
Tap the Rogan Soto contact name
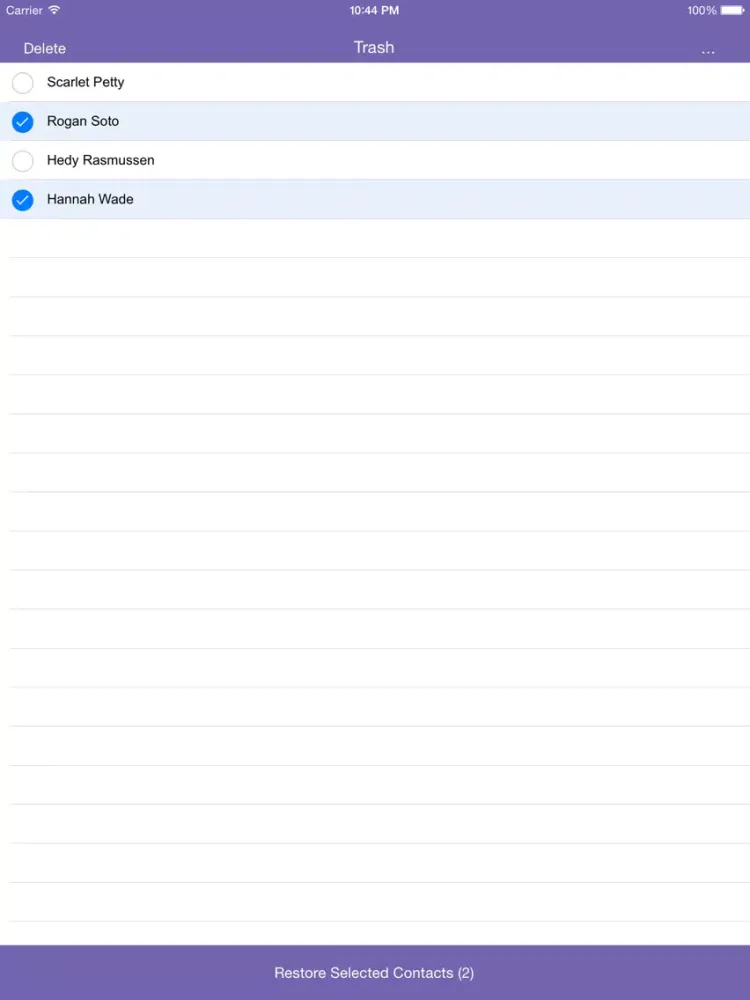coord(83,121)
